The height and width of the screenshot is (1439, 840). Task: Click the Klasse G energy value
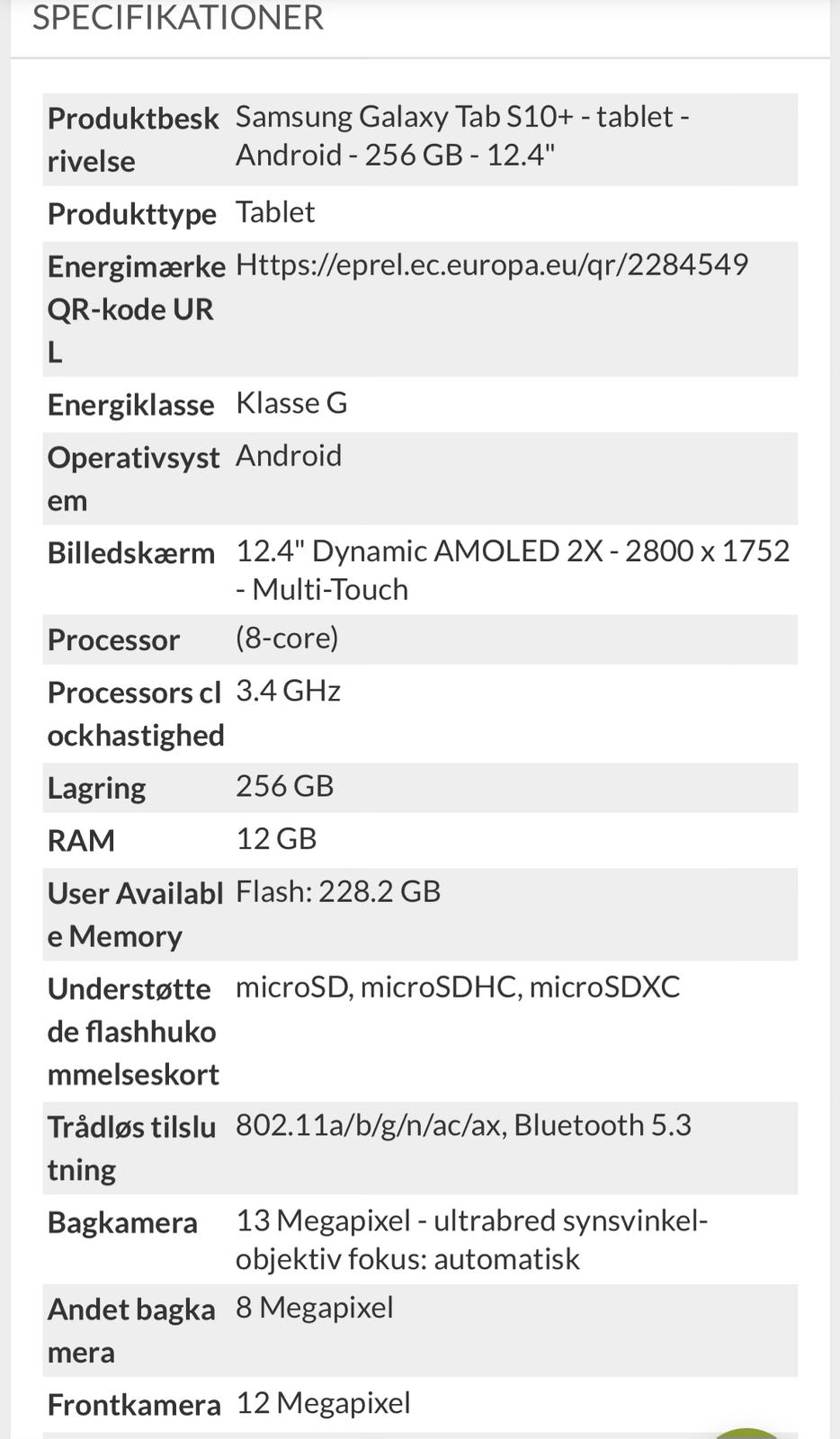click(291, 403)
